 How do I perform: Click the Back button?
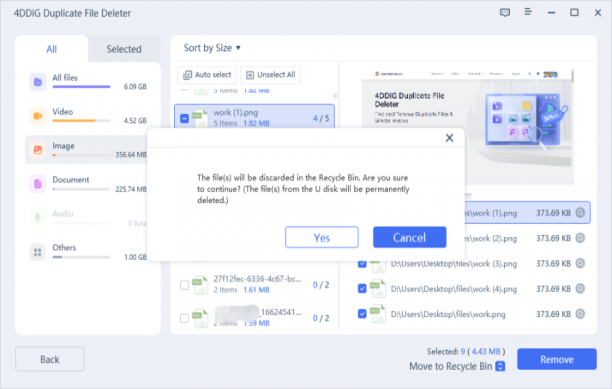(50, 359)
